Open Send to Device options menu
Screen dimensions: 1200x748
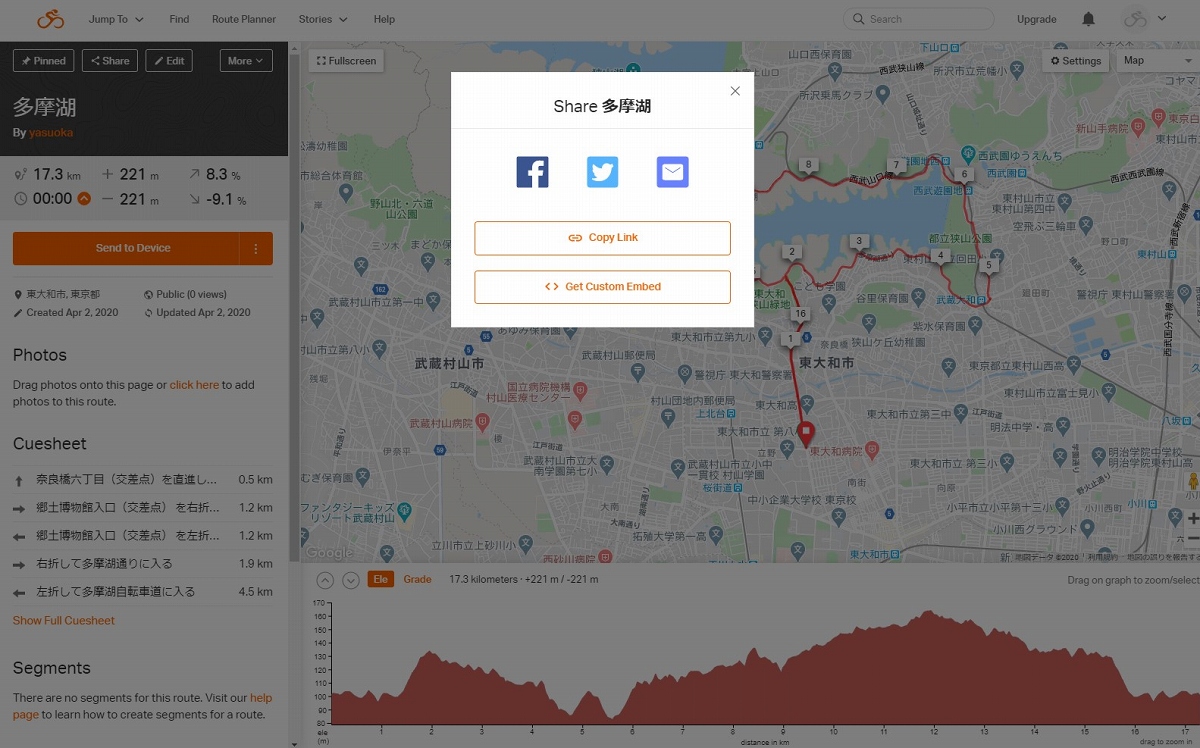(x=256, y=248)
